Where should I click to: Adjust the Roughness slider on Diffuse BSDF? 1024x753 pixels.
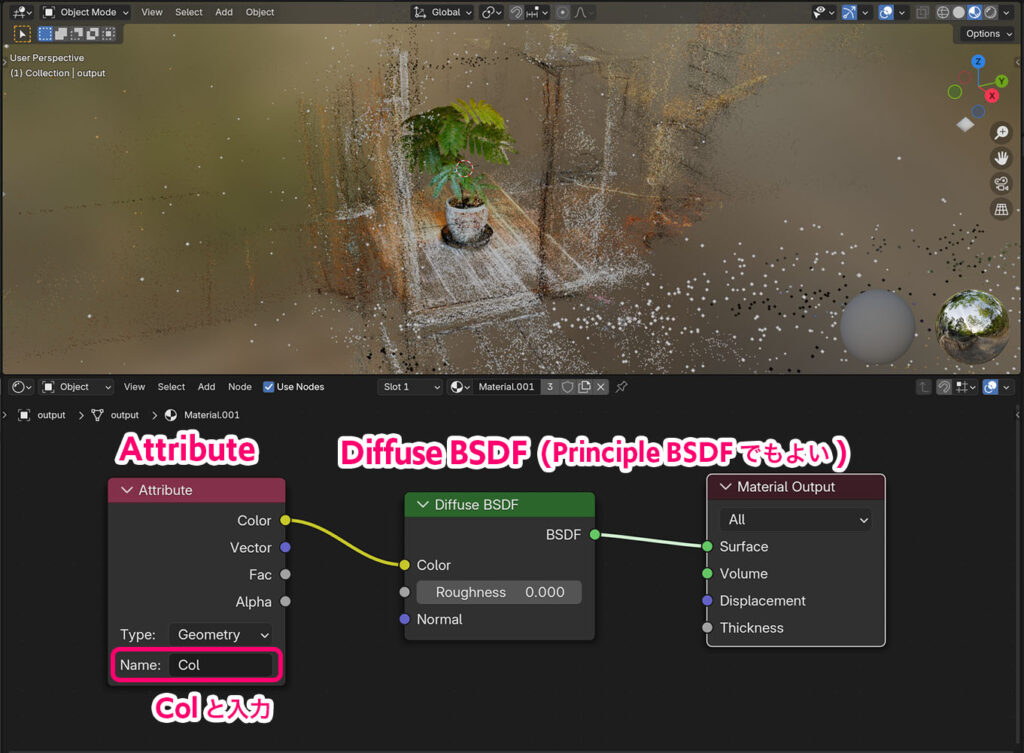[499, 592]
